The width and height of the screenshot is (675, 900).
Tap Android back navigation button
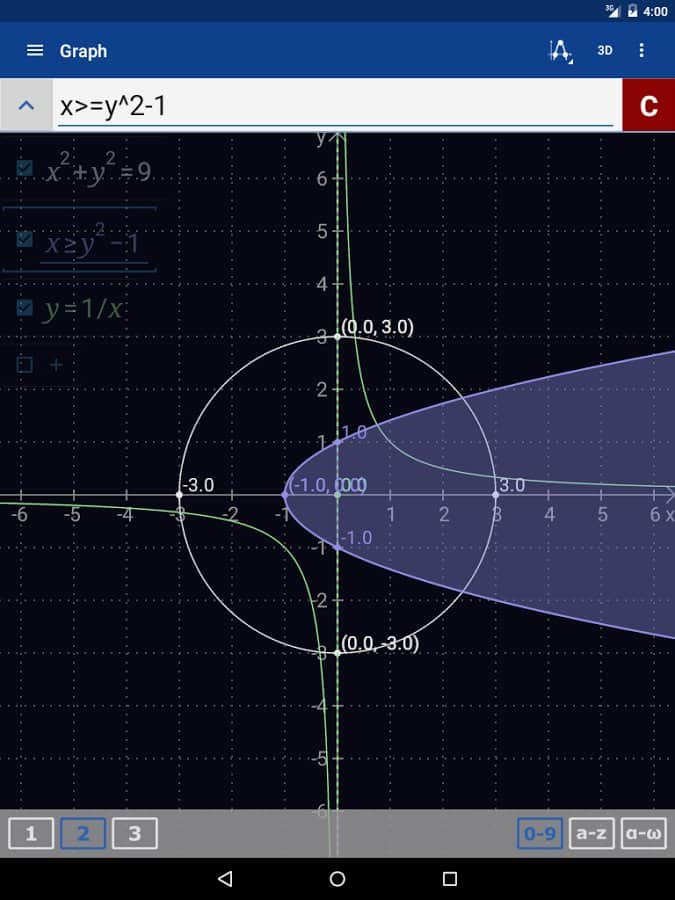[x=225, y=879]
